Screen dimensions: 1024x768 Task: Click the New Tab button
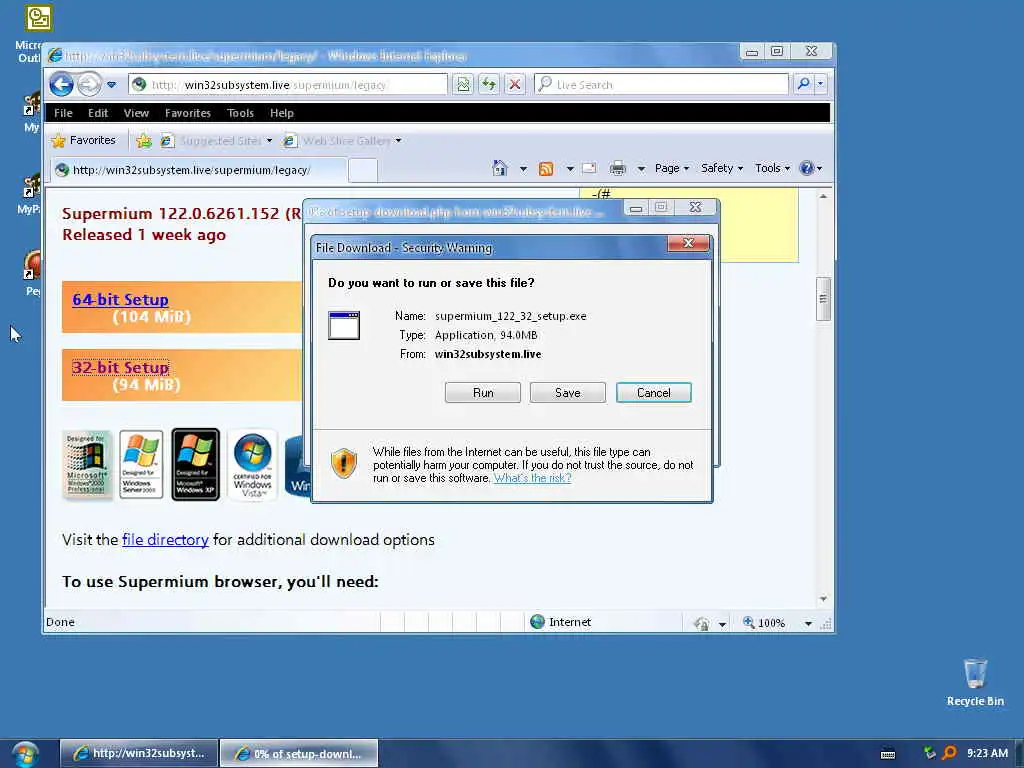tap(362, 170)
